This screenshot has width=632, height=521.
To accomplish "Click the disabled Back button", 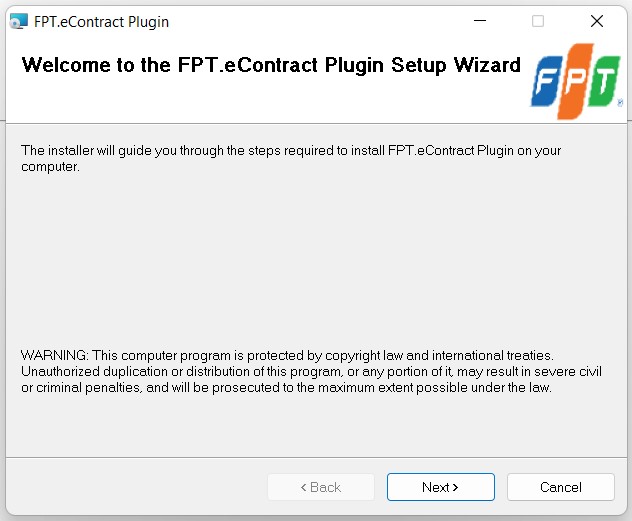I will (321, 487).
